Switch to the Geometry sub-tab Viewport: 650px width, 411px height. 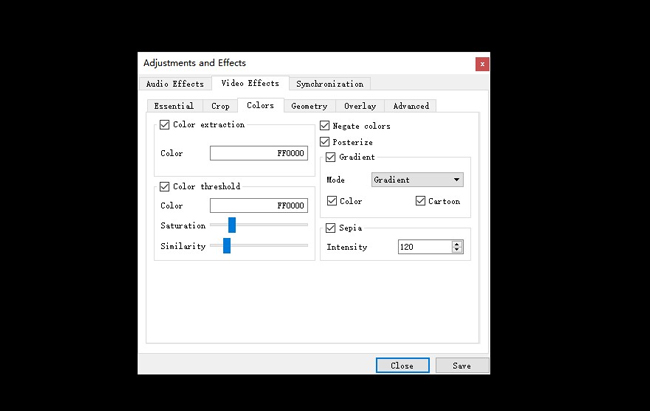pyautogui.click(x=309, y=106)
